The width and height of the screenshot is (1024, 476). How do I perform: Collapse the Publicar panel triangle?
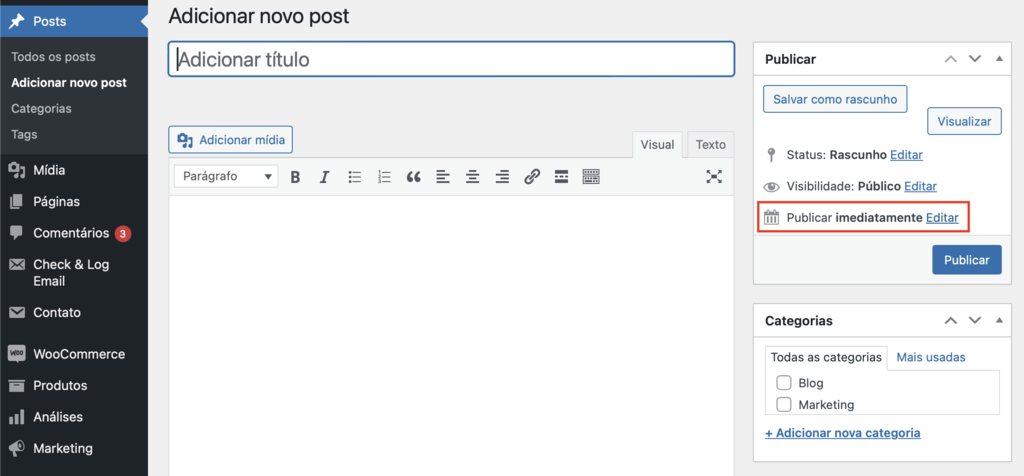tap(999, 59)
